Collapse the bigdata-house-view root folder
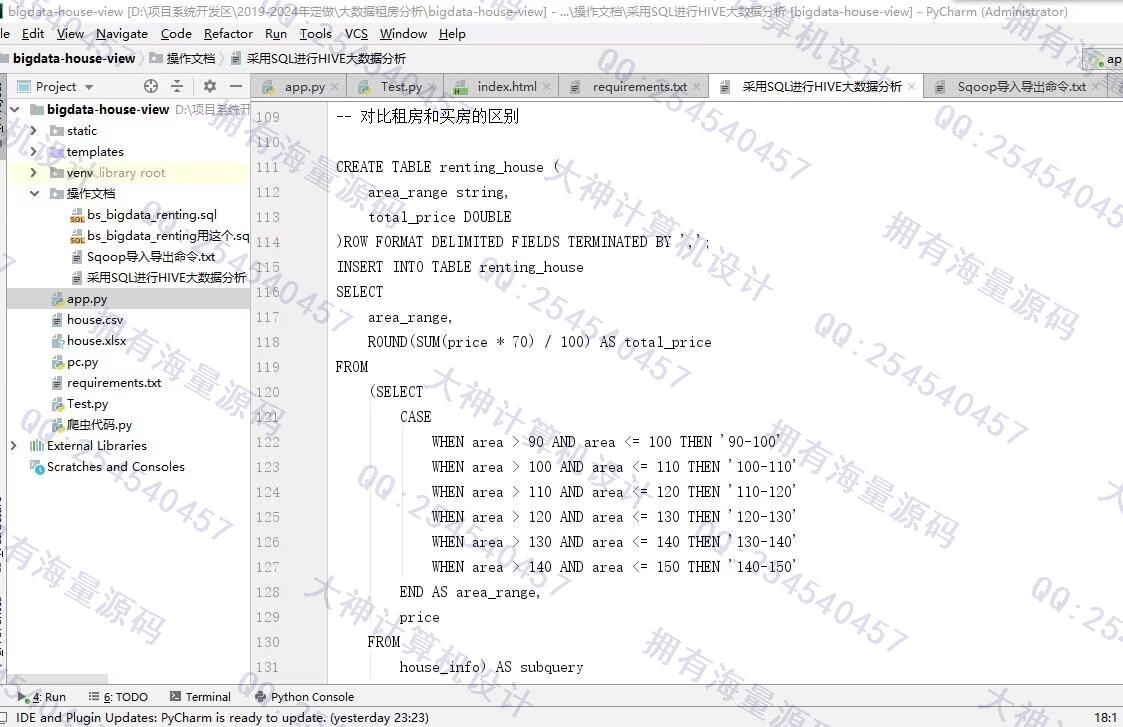The width and height of the screenshot is (1123, 727). tap(14, 110)
